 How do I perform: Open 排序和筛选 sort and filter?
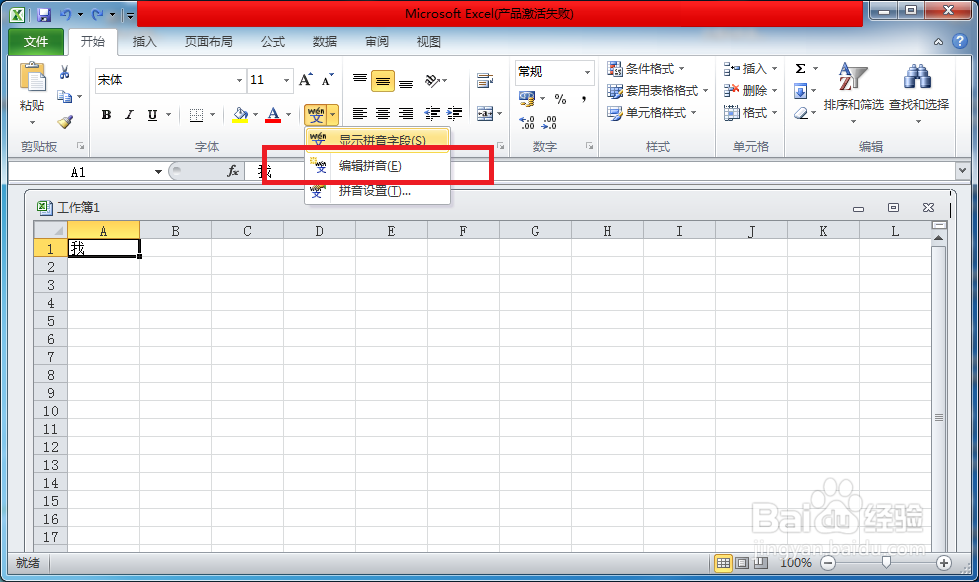point(854,92)
